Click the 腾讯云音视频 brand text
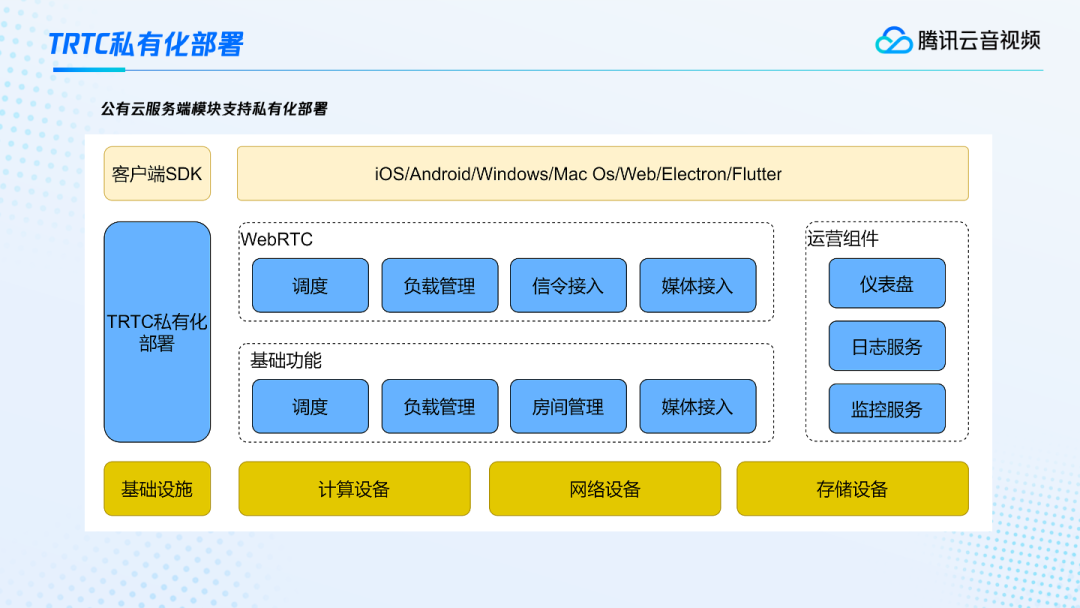Image resolution: width=1080 pixels, height=608 pixels. [x=979, y=41]
